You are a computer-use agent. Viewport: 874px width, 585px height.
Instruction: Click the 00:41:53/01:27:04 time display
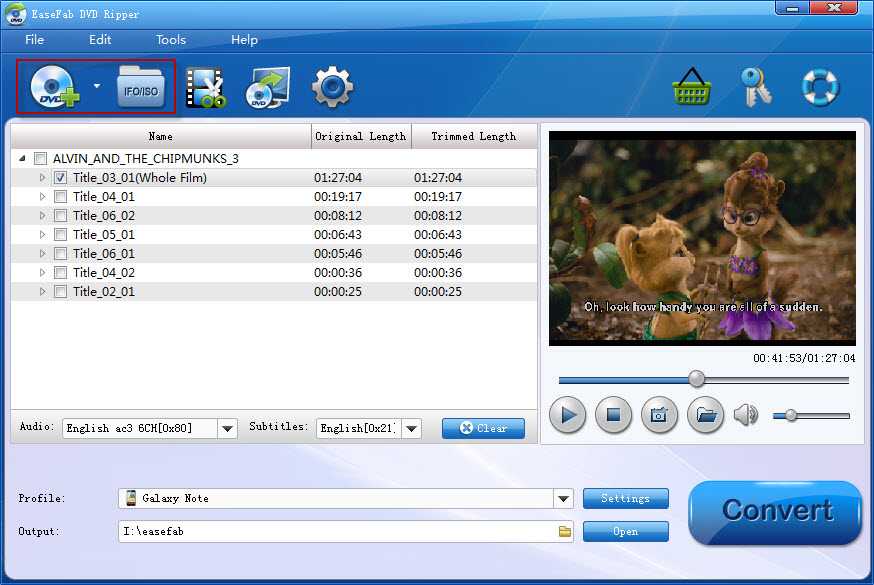[804, 358]
